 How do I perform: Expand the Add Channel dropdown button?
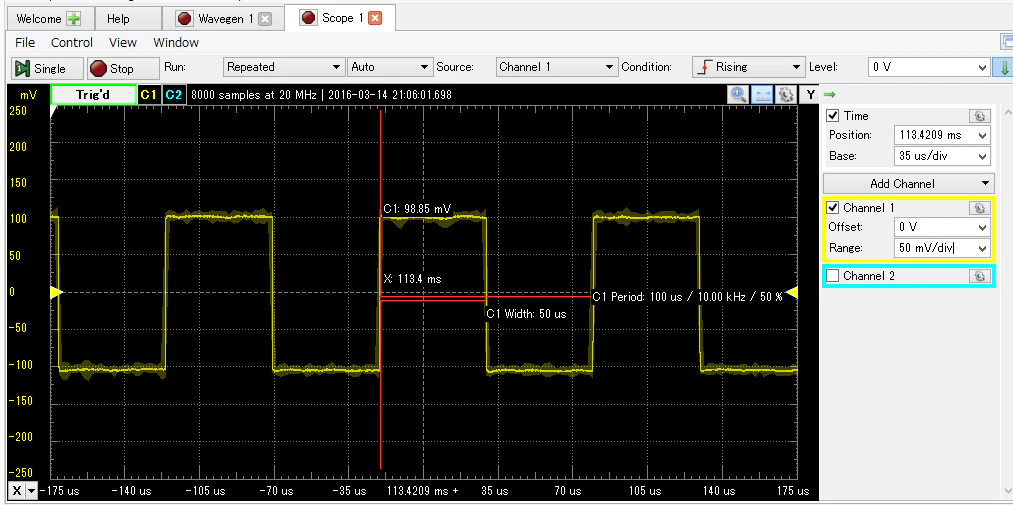908,183
